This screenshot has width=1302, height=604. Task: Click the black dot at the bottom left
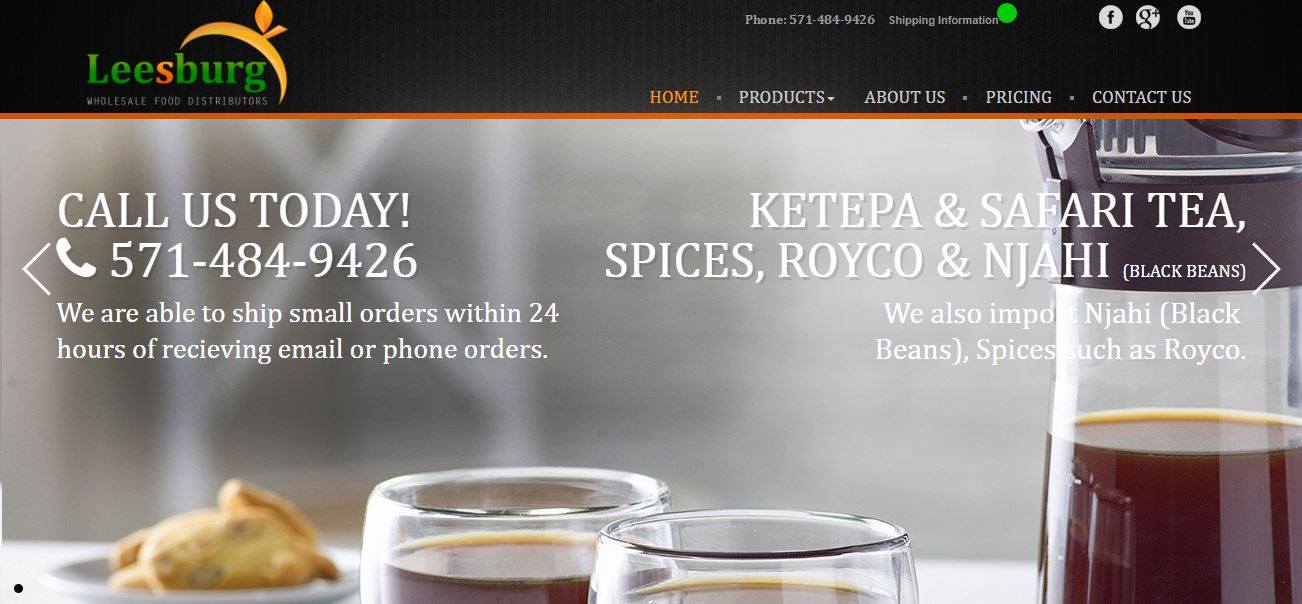pos(18,588)
